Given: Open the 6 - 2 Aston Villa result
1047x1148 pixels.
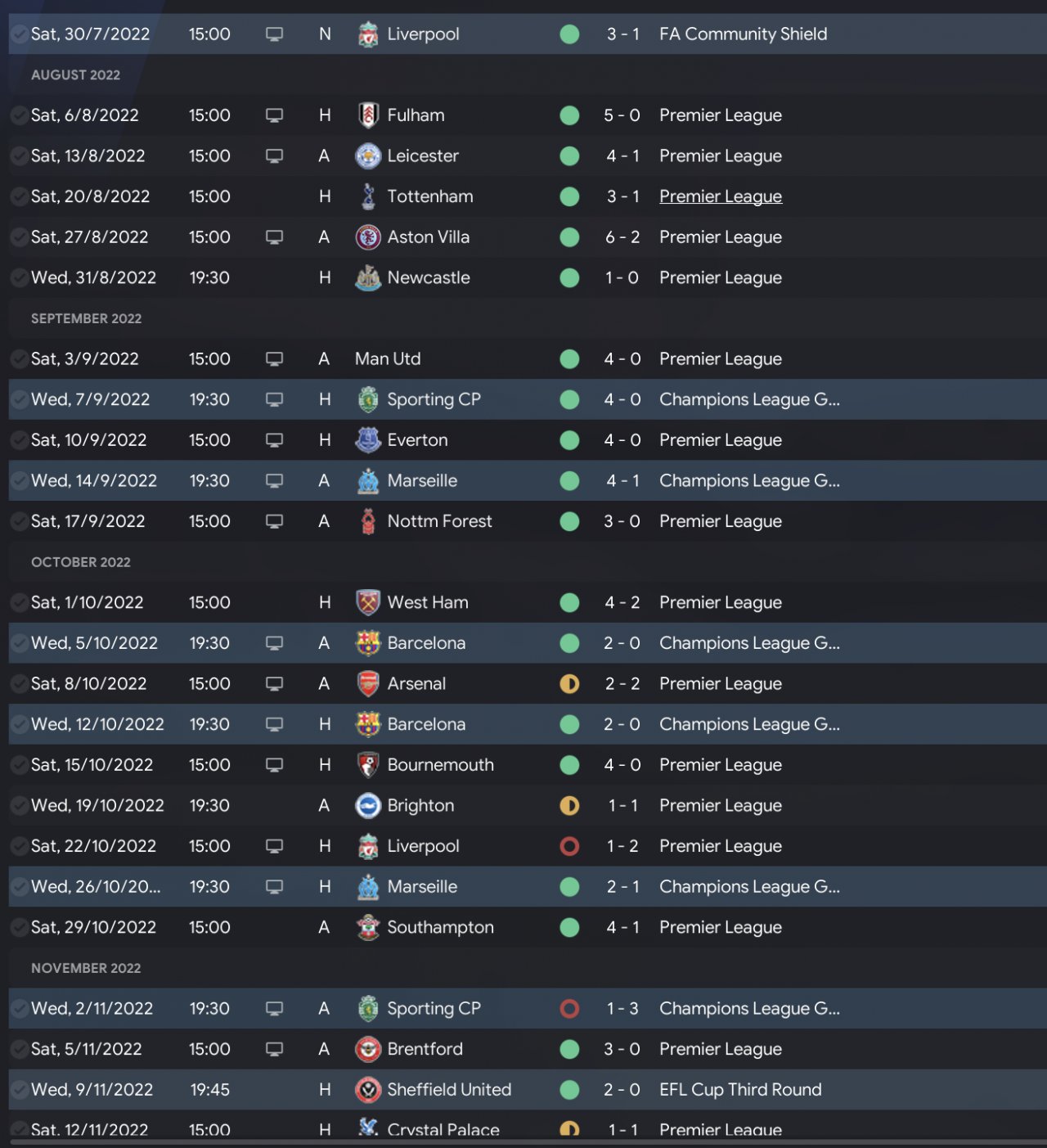Looking at the screenshot, I should click(622, 237).
